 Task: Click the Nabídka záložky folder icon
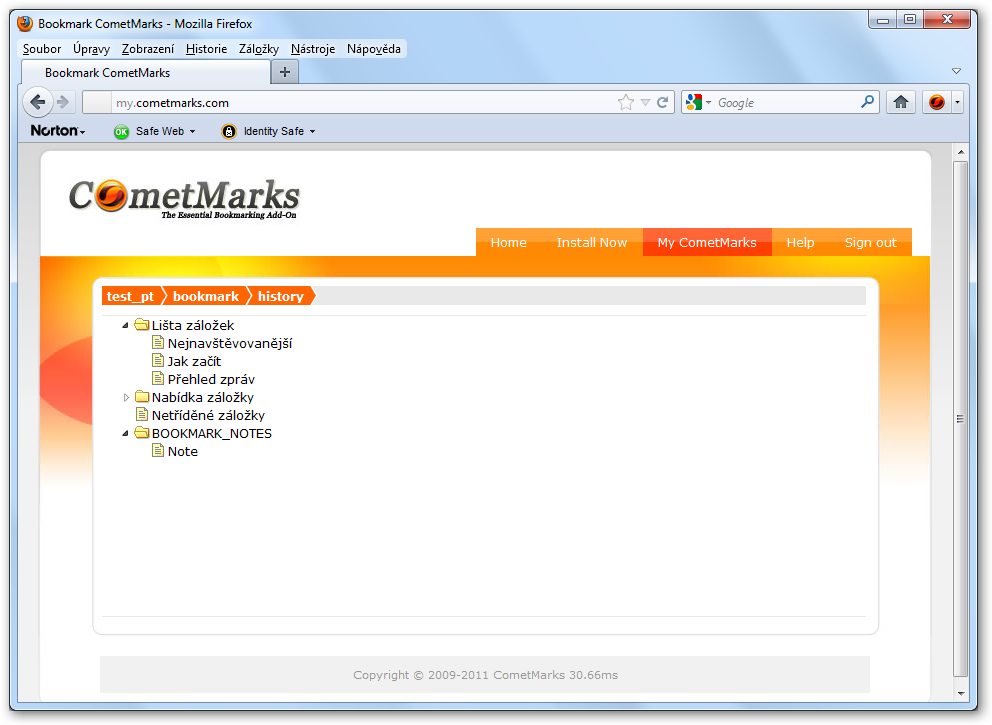[142, 397]
